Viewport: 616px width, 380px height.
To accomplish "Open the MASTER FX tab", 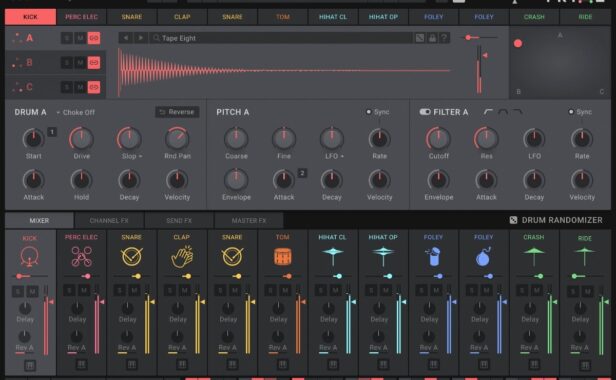I will [249, 220].
